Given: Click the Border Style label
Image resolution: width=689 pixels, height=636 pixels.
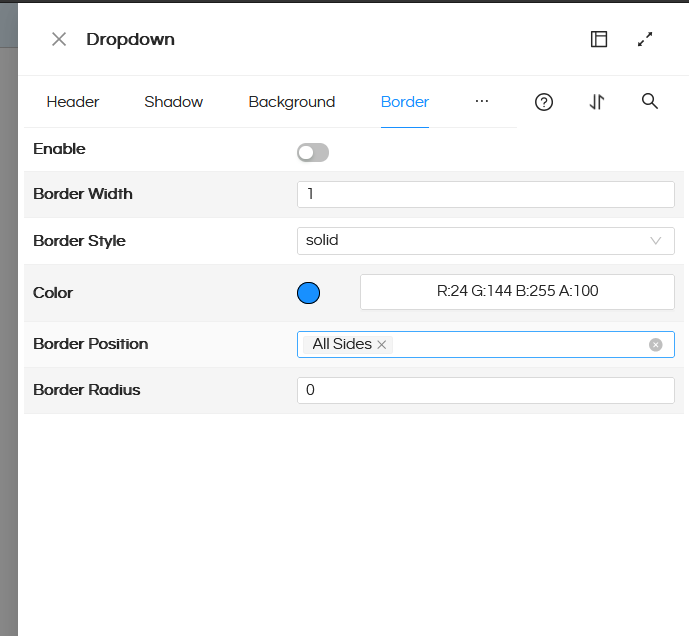Looking at the screenshot, I should (x=80, y=241).
